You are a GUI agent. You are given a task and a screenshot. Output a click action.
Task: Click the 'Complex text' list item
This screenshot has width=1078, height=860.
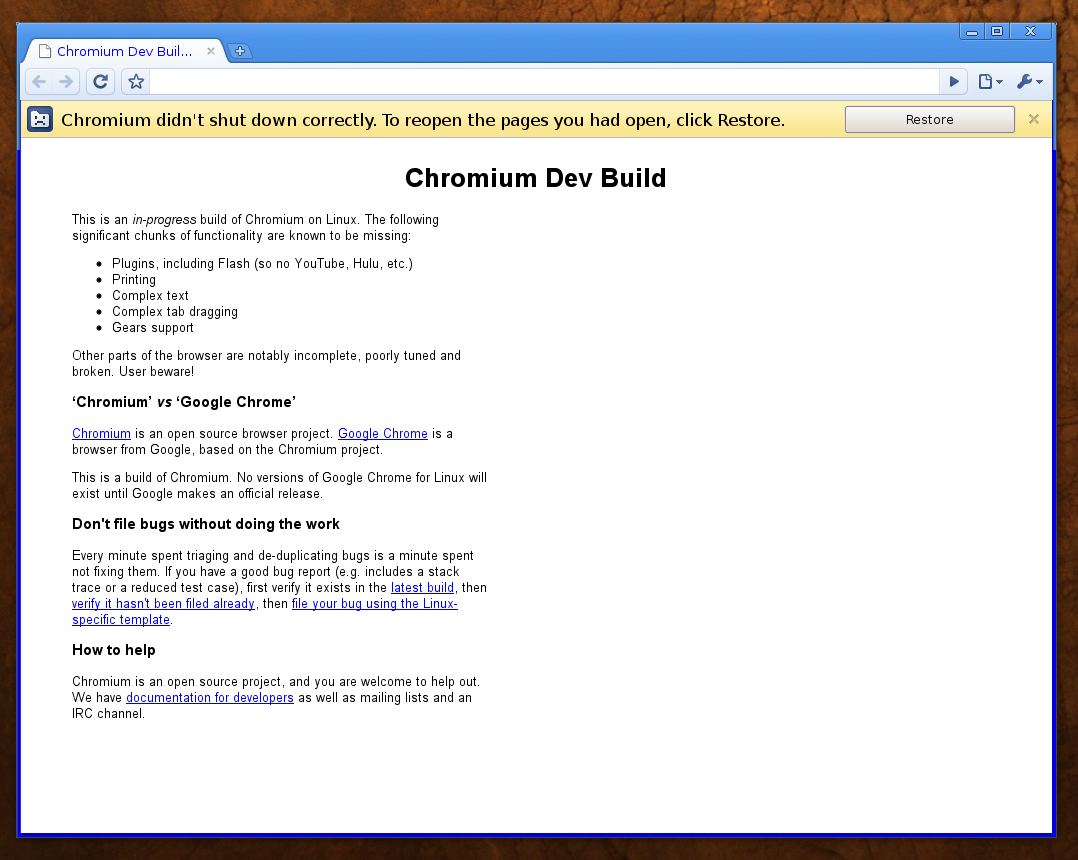(150, 296)
